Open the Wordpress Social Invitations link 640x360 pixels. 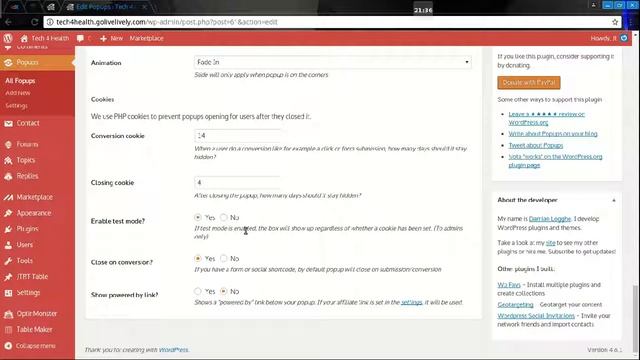coord(536,316)
